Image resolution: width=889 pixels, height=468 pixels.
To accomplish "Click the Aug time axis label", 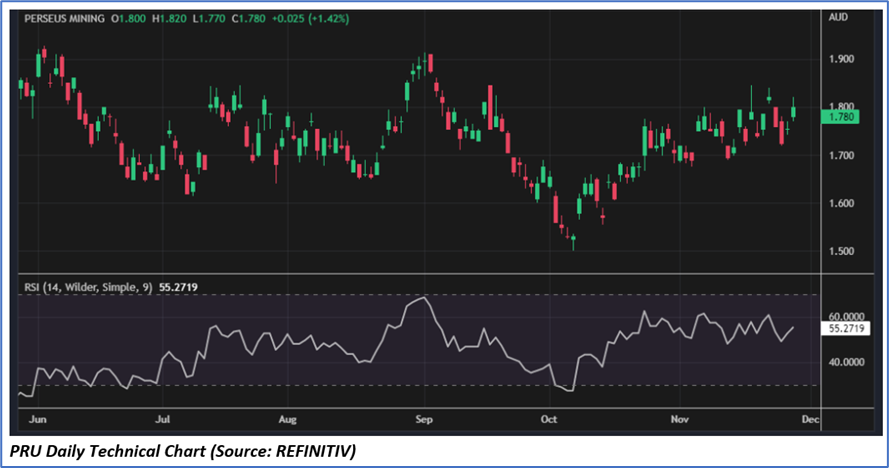I will (288, 420).
